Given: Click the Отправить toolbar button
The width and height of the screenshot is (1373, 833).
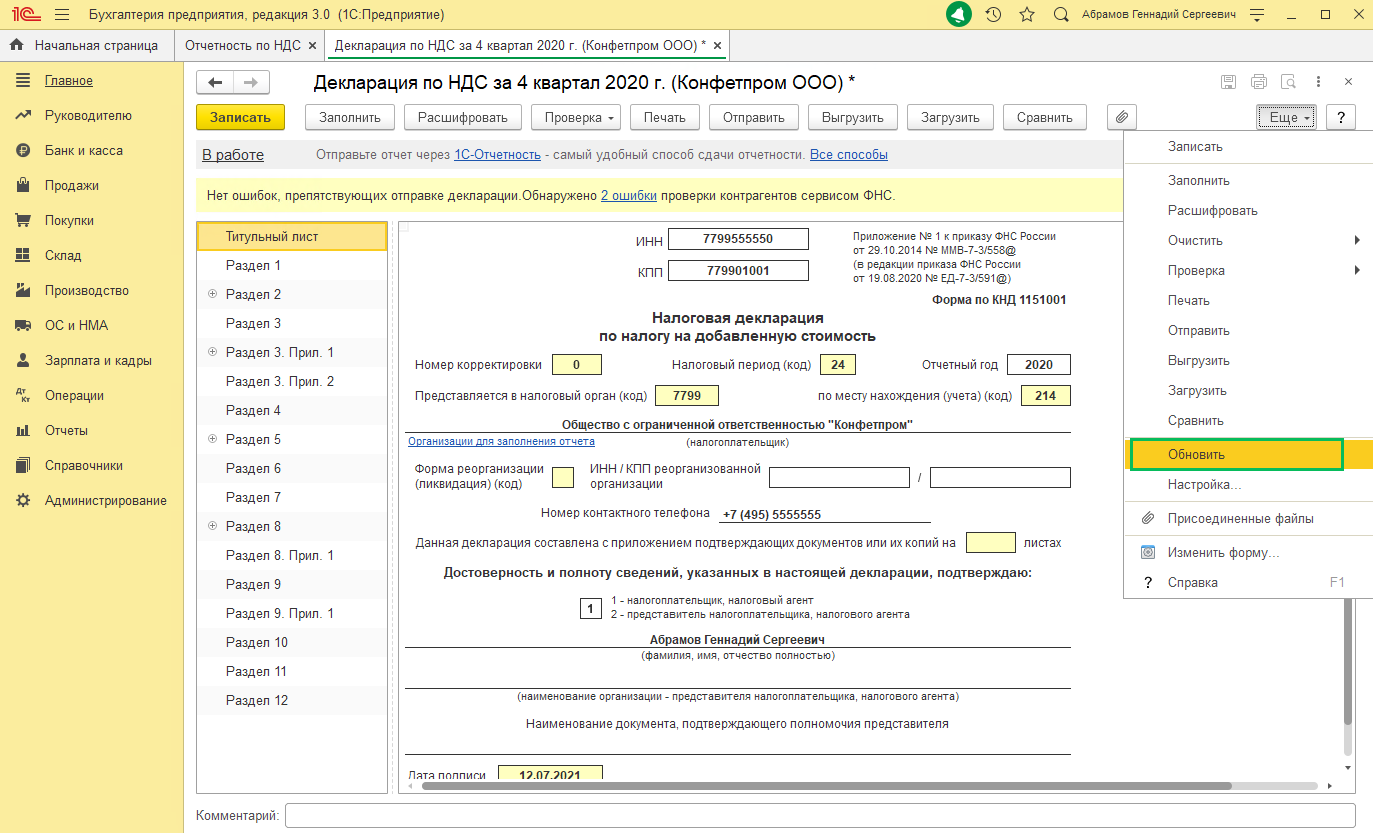Looking at the screenshot, I should click(x=753, y=117).
